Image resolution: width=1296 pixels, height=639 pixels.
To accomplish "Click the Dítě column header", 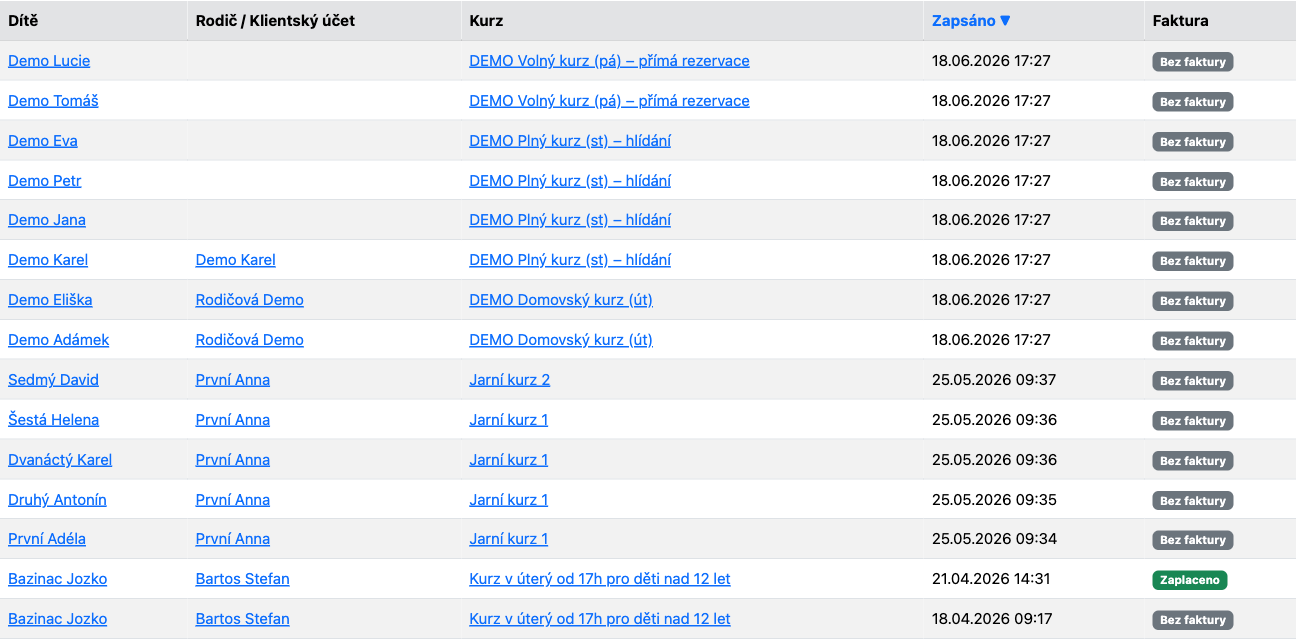I will [x=23, y=20].
